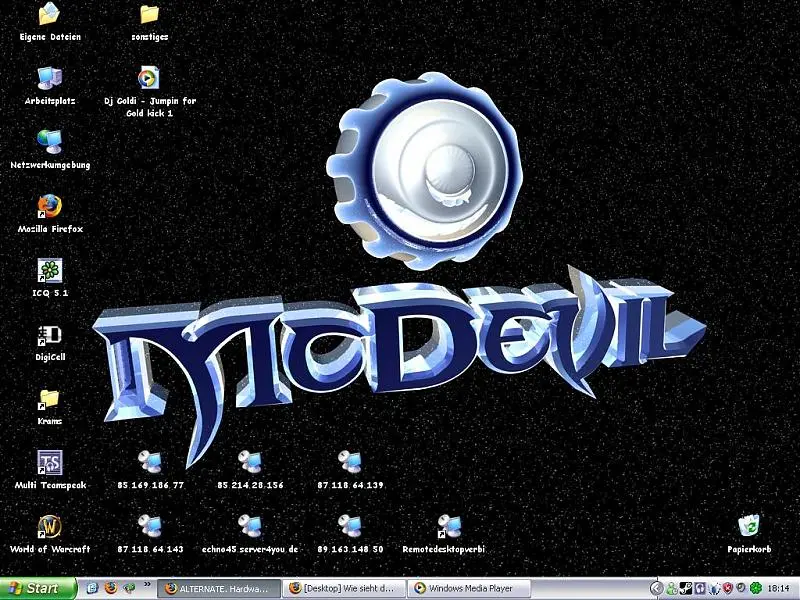
Task: Select the Multi Teamspeak desktop icon
Action: (49, 463)
